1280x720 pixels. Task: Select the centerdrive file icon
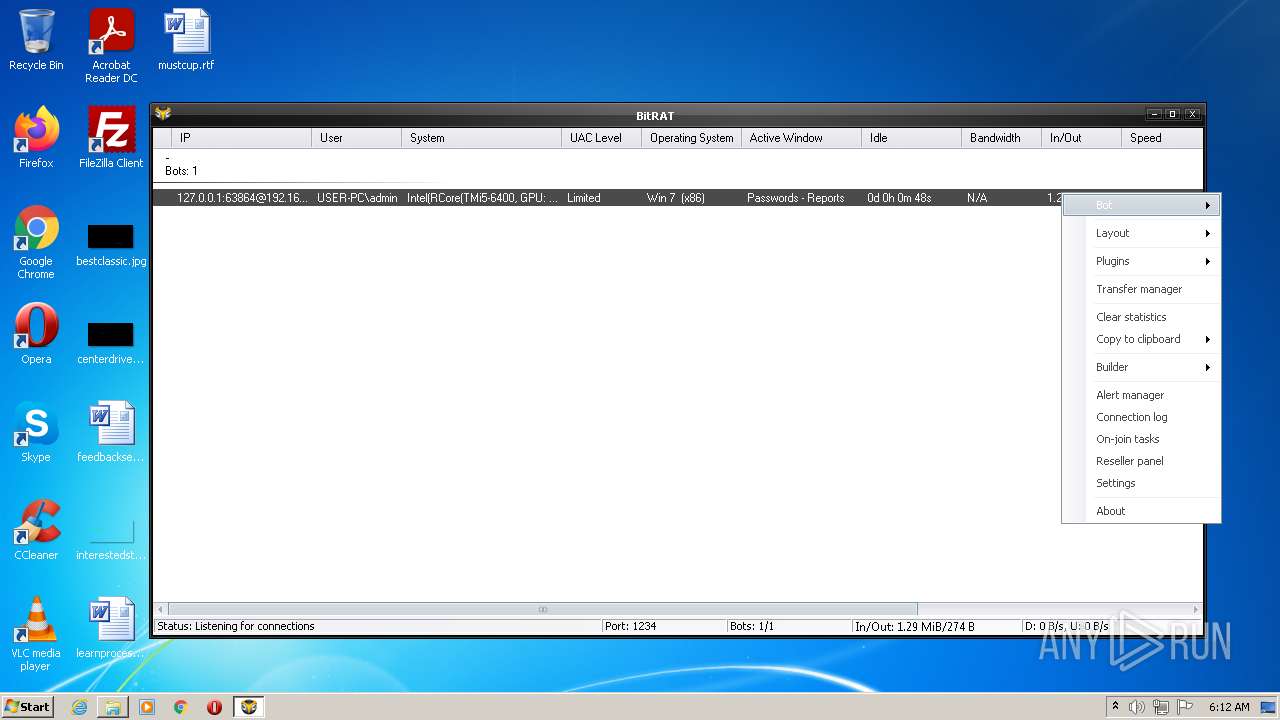click(111, 344)
